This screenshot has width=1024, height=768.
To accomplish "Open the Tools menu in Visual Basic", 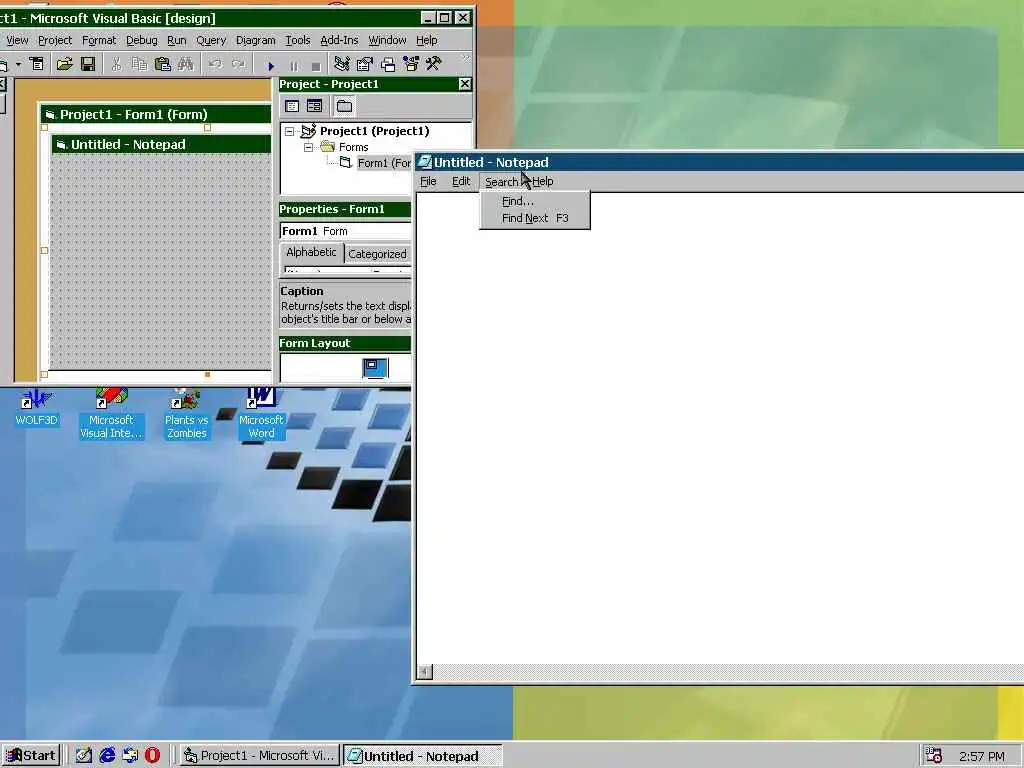I will pyautogui.click(x=298, y=40).
